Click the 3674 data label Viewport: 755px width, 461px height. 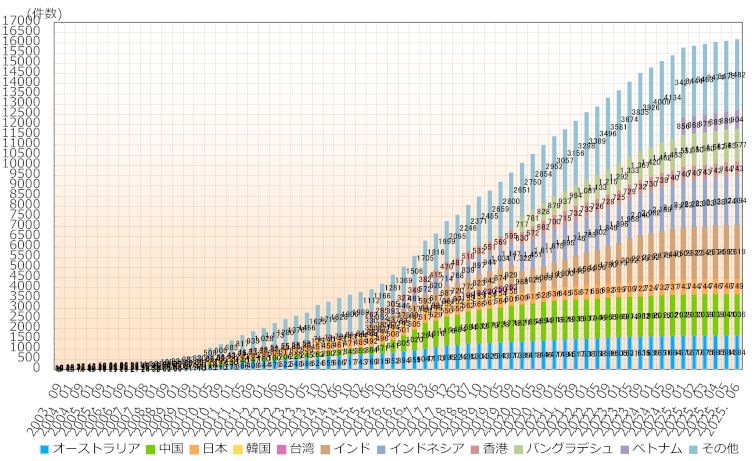[629, 119]
